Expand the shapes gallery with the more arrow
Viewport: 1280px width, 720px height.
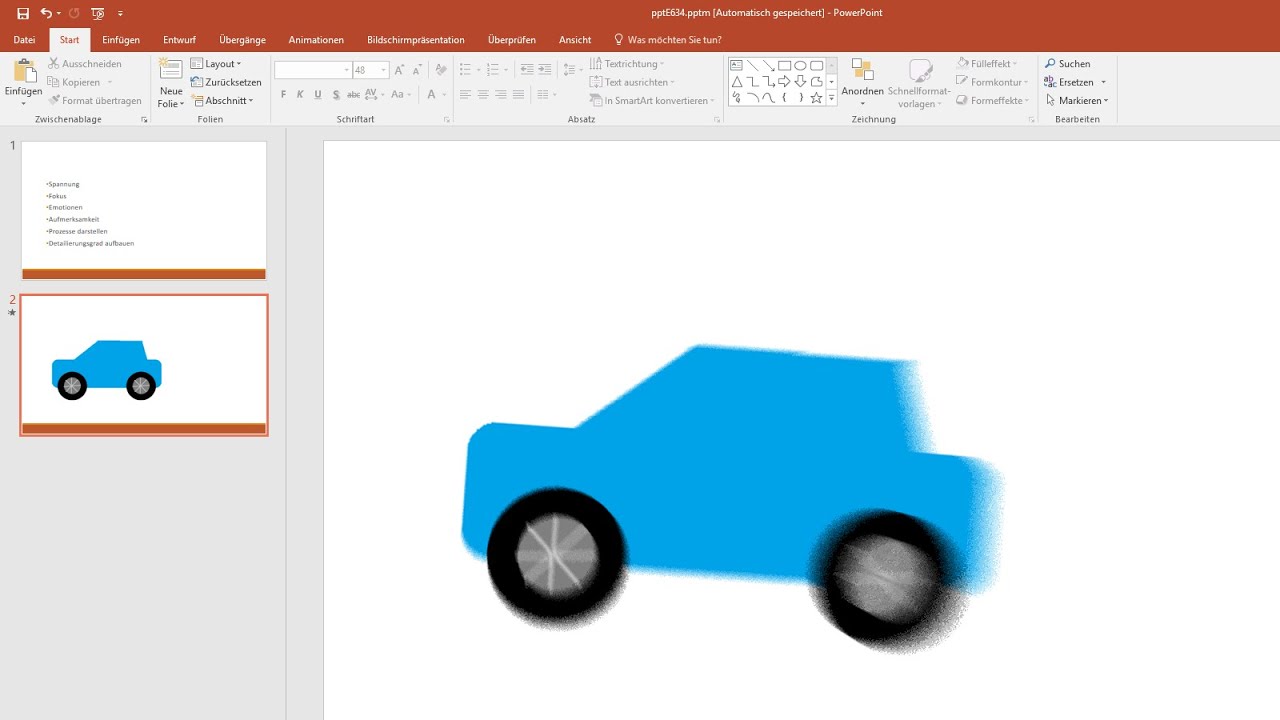point(832,98)
